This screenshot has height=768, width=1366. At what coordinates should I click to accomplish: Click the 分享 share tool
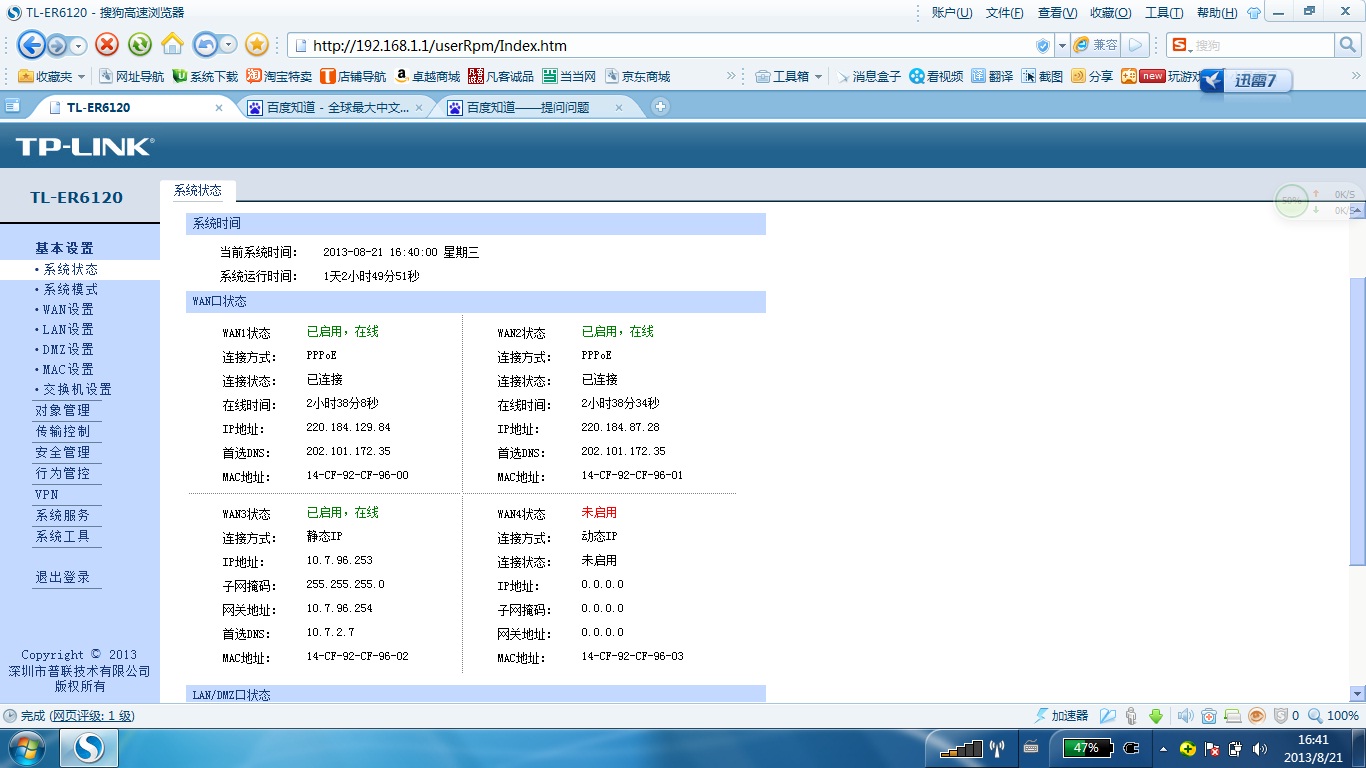pos(1091,76)
